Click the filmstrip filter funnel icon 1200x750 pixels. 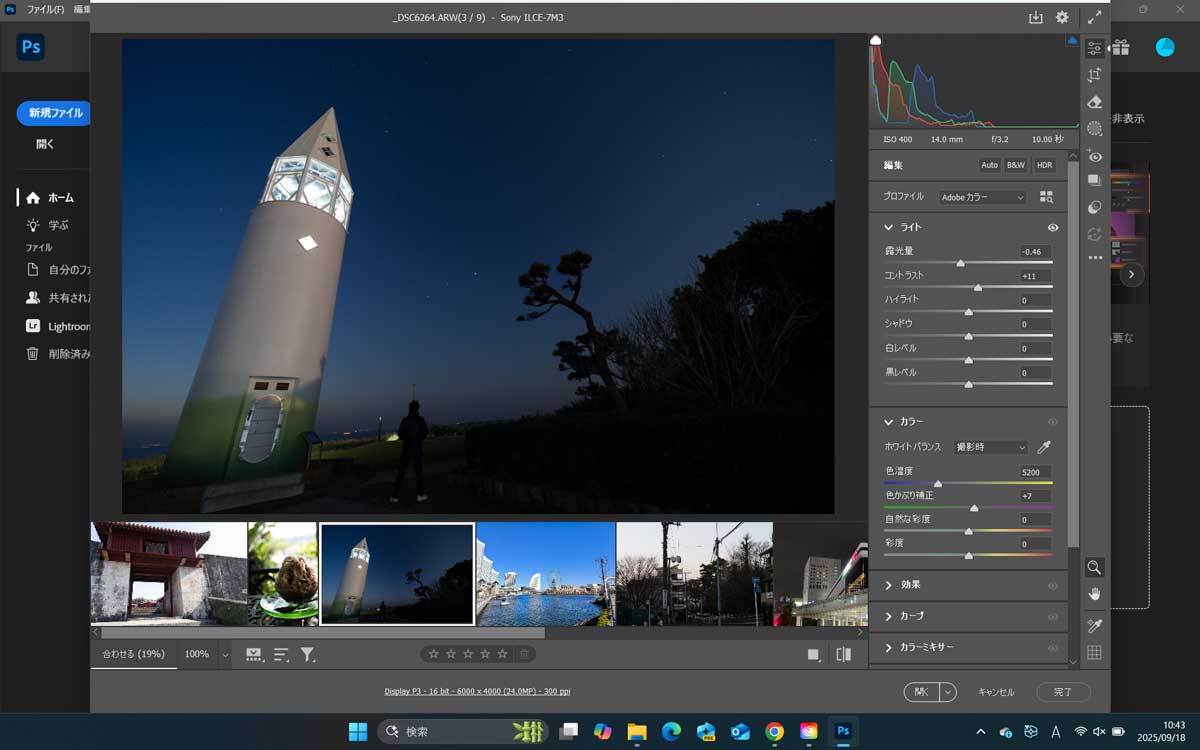[x=307, y=655]
